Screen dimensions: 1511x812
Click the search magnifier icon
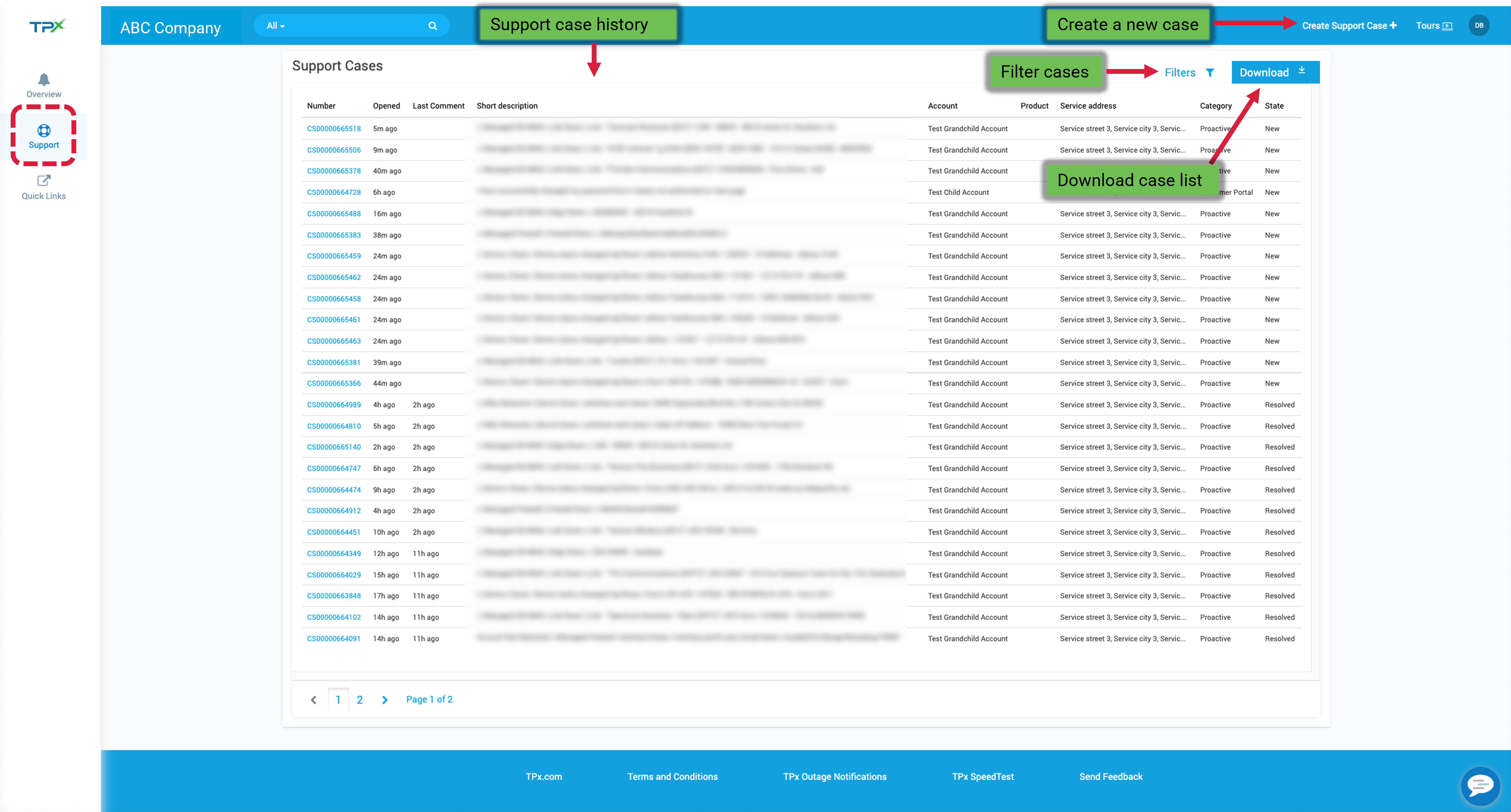coord(433,26)
